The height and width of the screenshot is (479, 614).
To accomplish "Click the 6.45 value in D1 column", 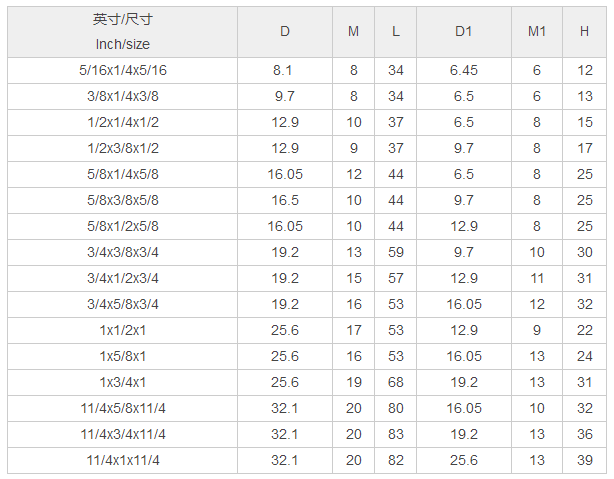I will [x=463, y=71].
